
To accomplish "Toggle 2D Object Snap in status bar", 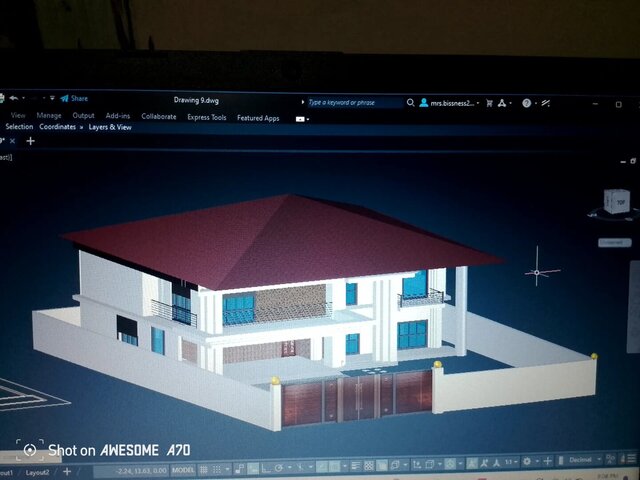I will click(335, 466).
